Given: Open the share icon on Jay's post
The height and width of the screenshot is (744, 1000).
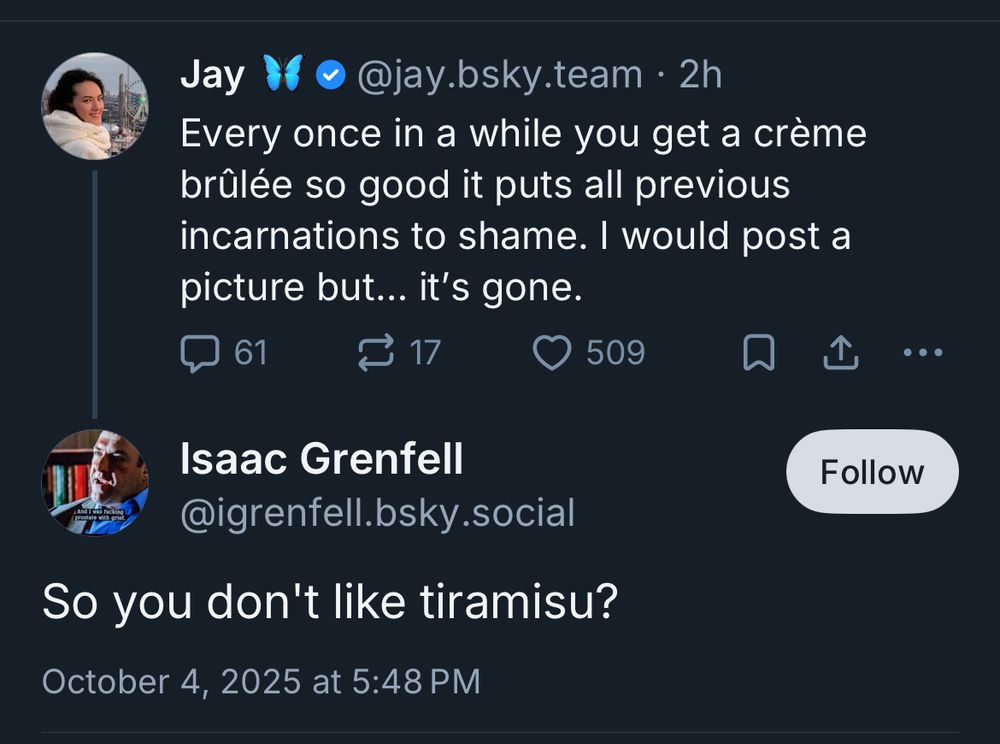Looking at the screenshot, I should (841, 352).
